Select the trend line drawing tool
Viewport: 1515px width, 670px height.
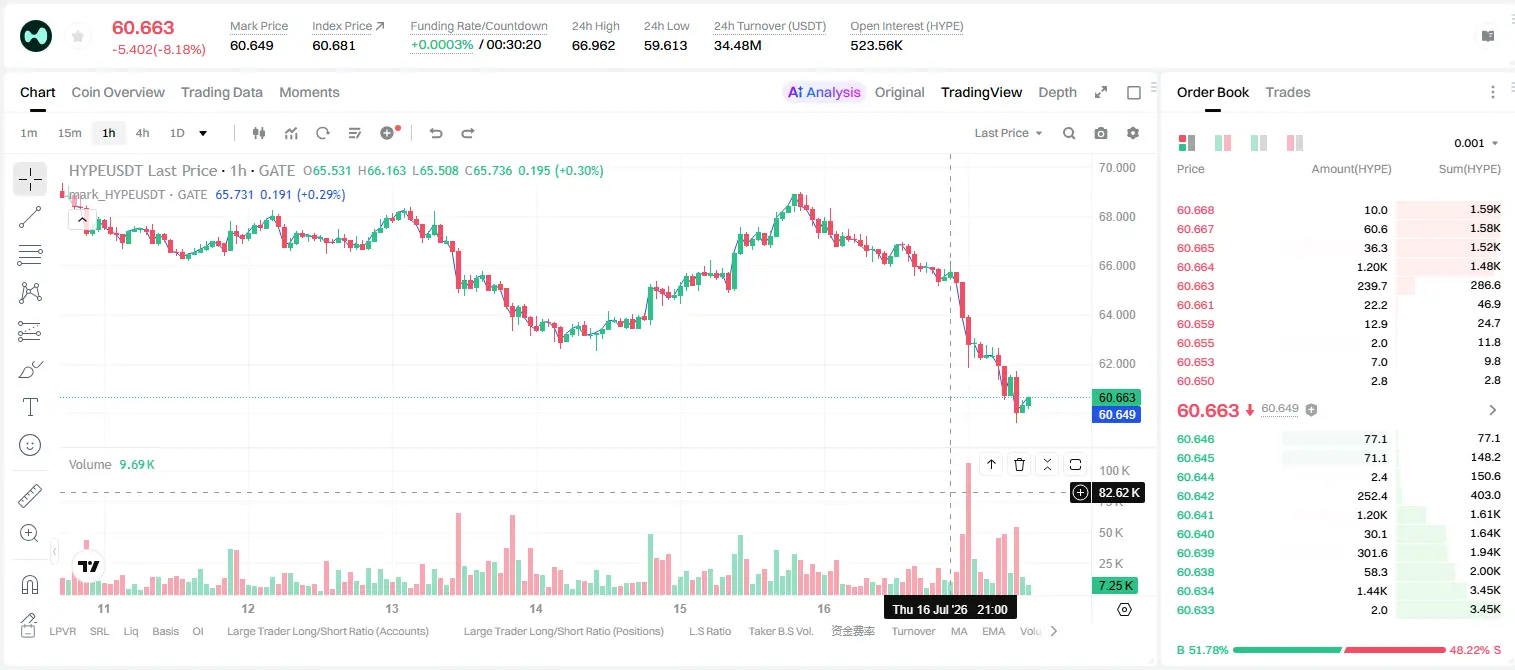pyautogui.click(x=30, y=217)
